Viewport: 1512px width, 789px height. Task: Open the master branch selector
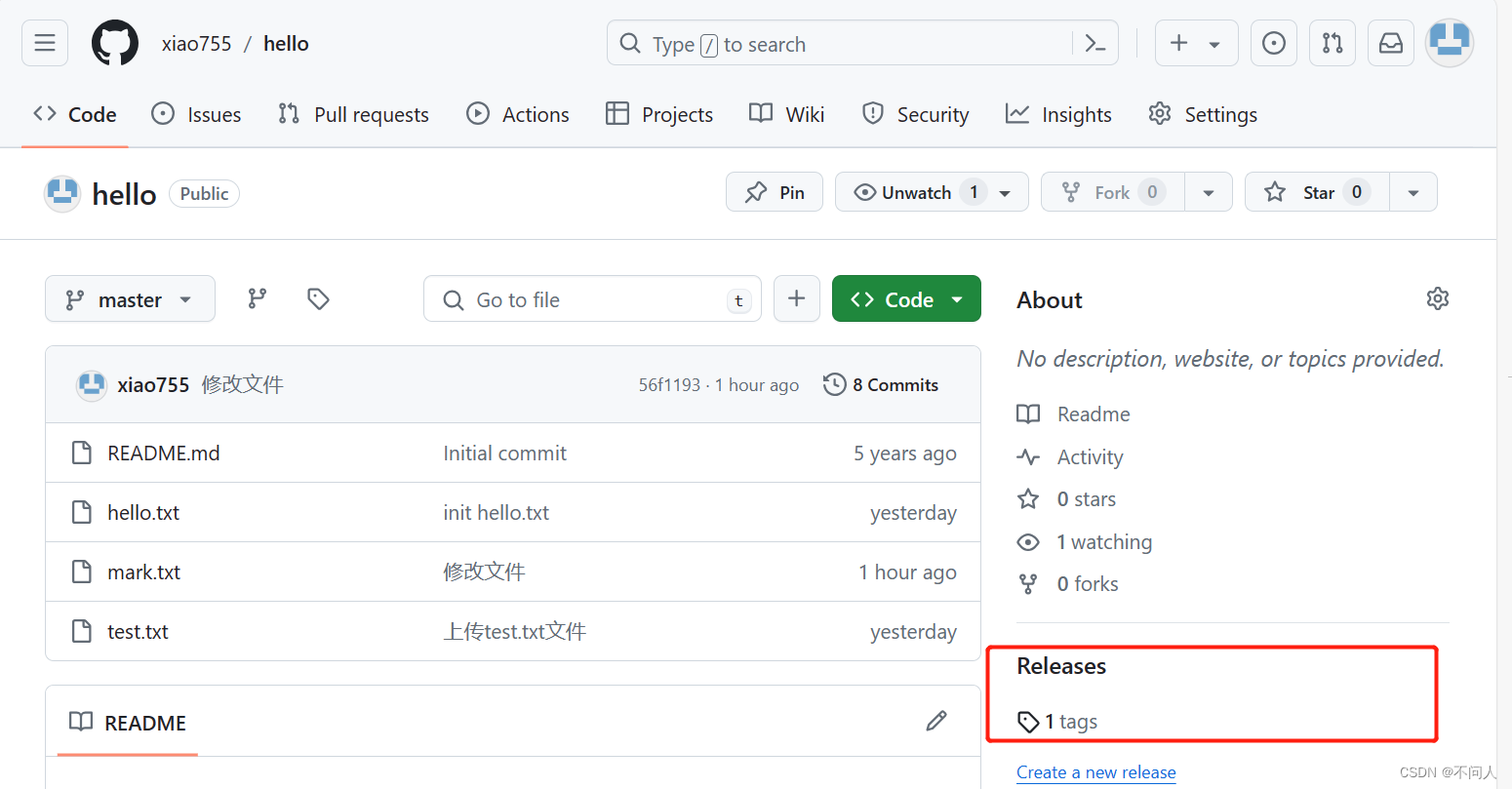click(130, 298)
